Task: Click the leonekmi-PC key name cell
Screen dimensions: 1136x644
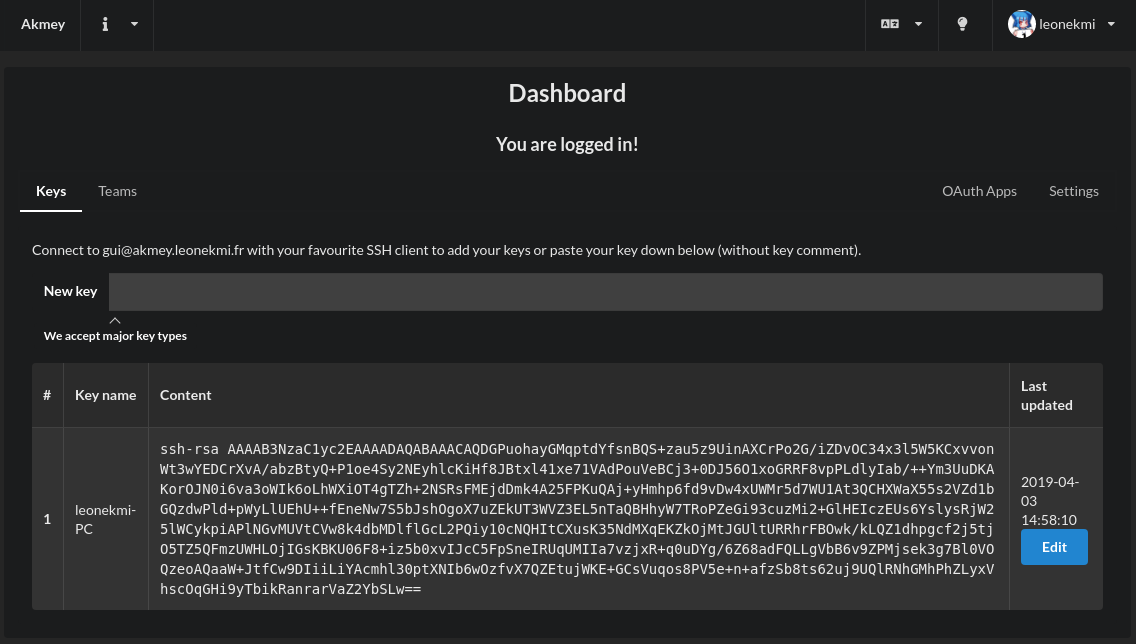Action: [x=106, y=519]
